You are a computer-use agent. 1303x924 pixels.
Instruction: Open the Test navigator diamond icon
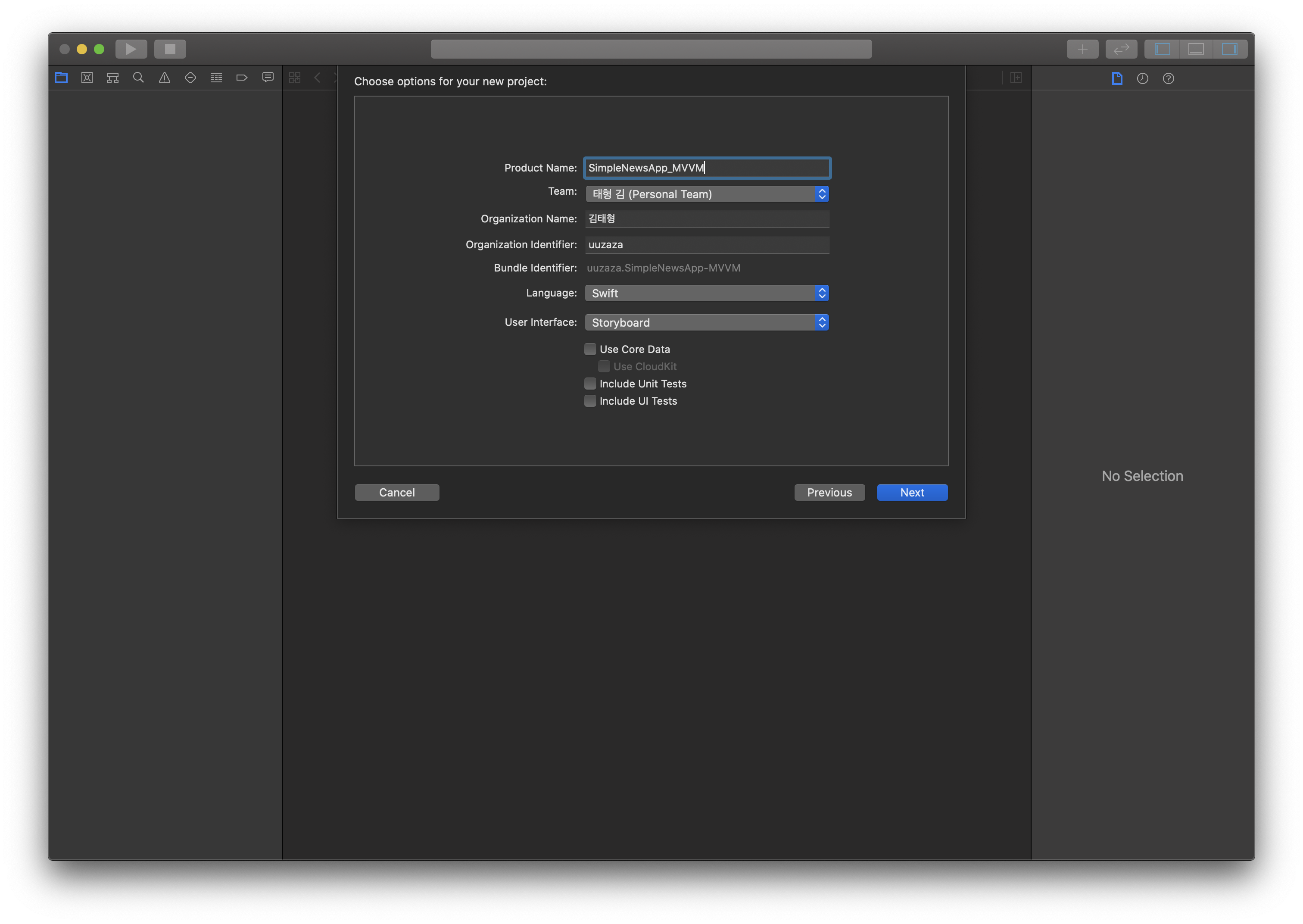click(x=190, y=78)
